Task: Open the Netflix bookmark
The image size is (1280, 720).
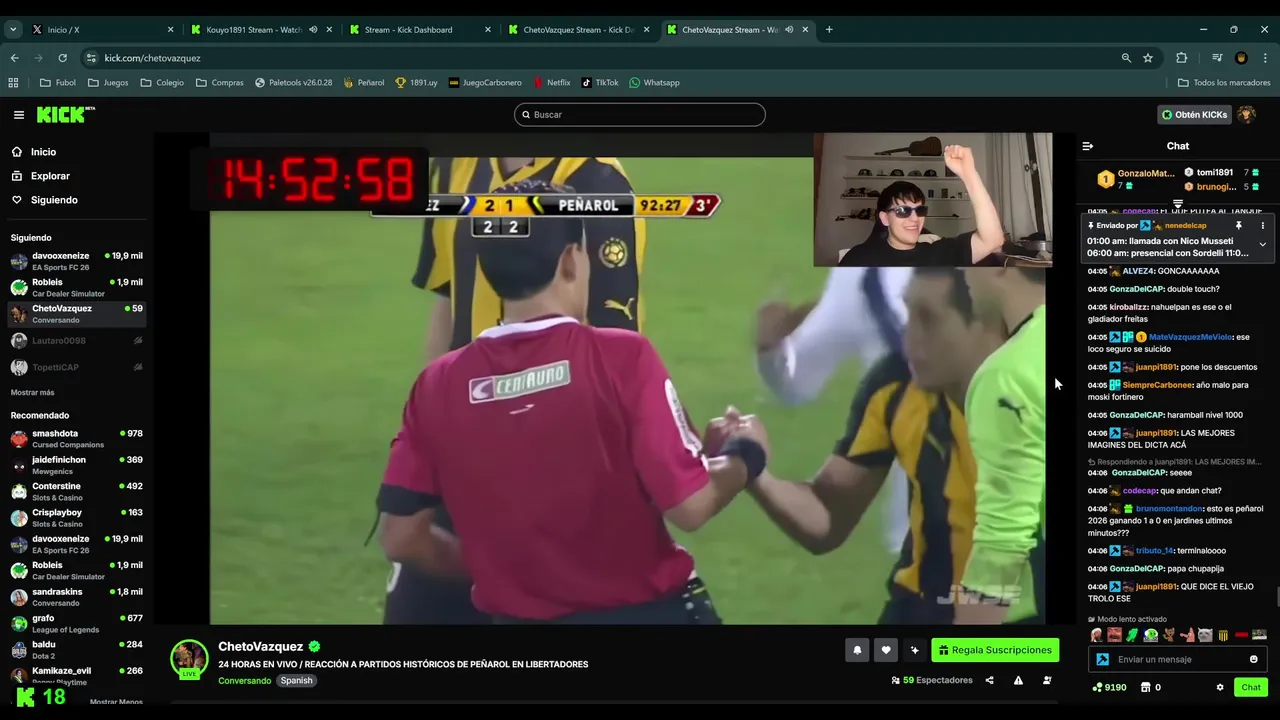Action: tap(551, 83)
